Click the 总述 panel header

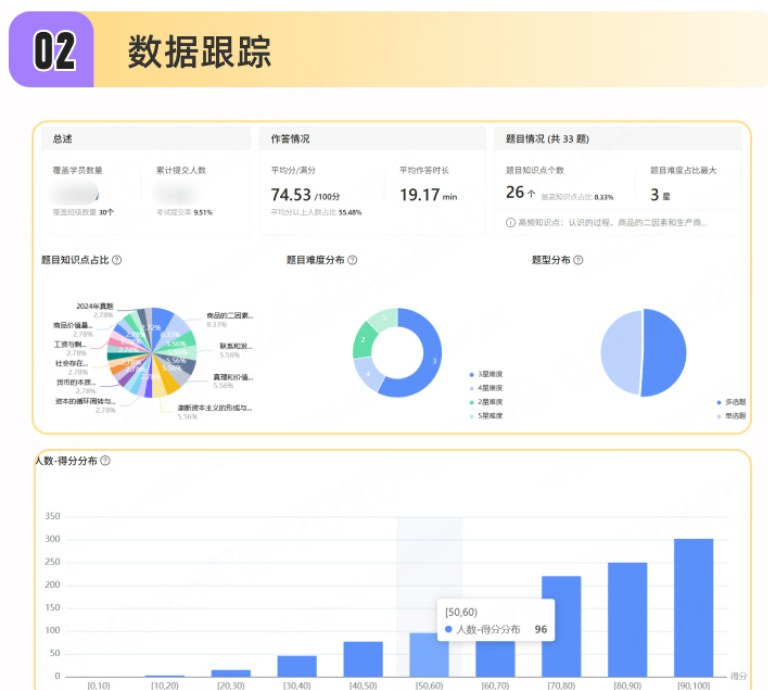pos(146,139)
